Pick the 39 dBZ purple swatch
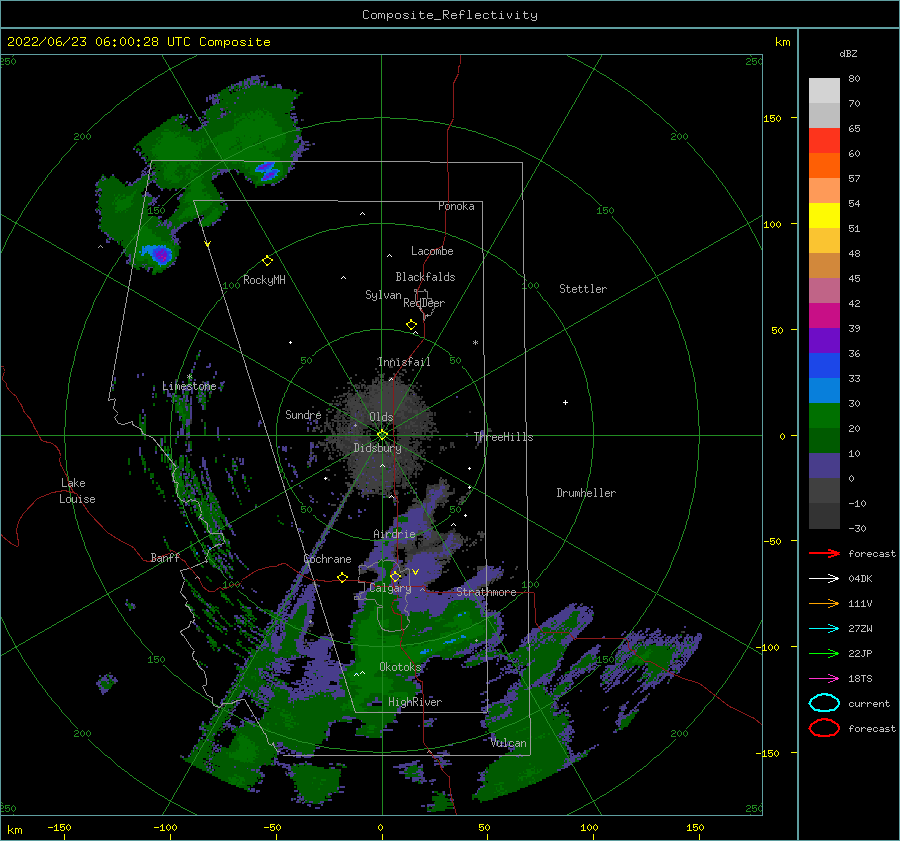Viewport: 900px width, 841px height. tap(824, 340)
